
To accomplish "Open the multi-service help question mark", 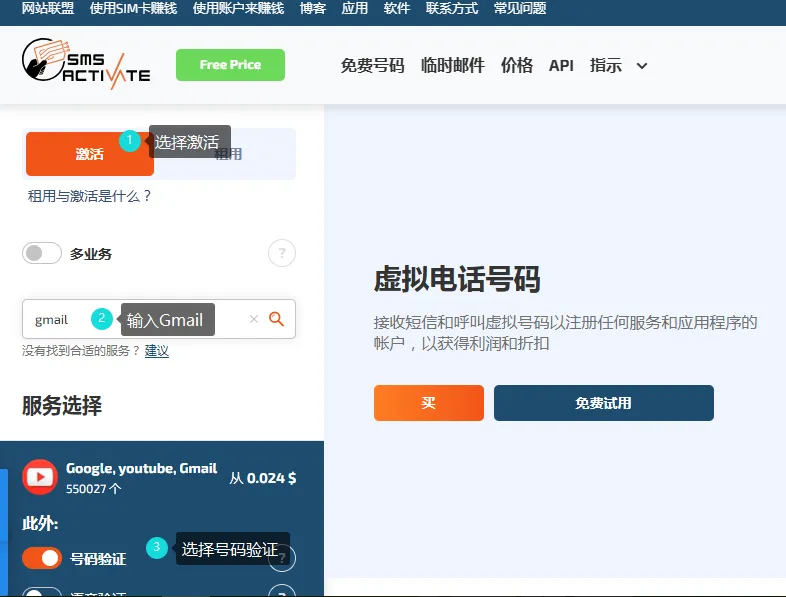I will tap(282, 253).
